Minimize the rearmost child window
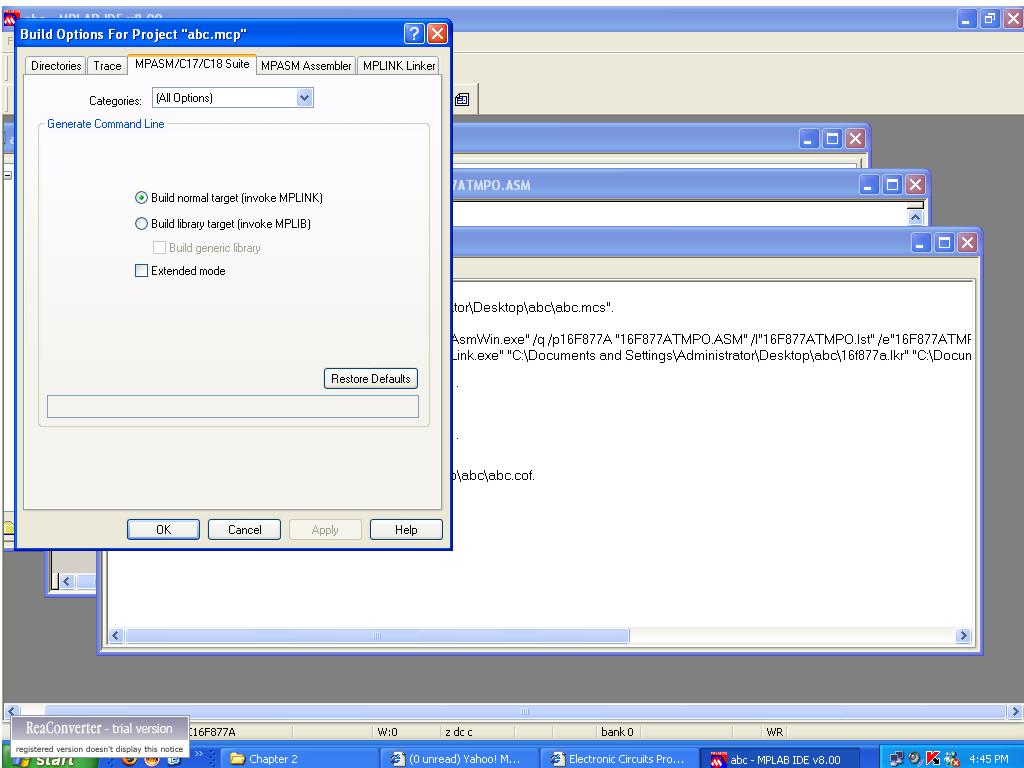The height and width of the screenshot is (768, 1024). pos(808,138)
